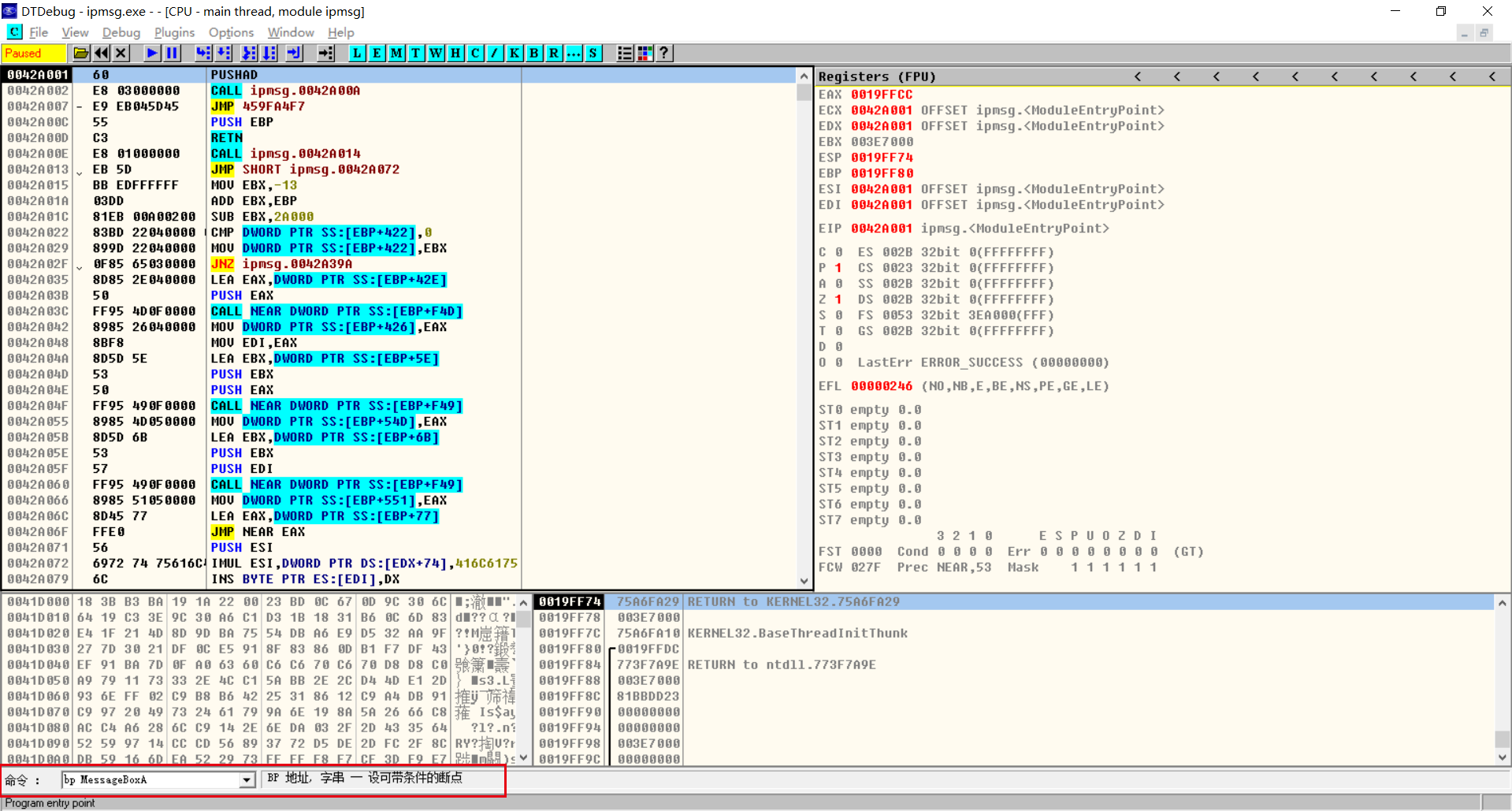The height and width of the screenshot is (811, 1512).
Task: Click the Close program X toolbar icon
Action: pos(121,53)
